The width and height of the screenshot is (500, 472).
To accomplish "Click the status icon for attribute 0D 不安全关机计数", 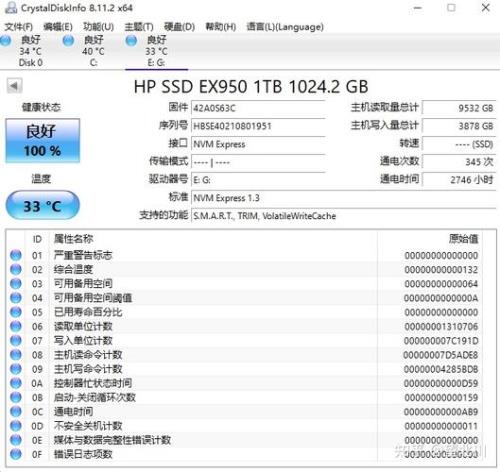I will coord(16,426).
